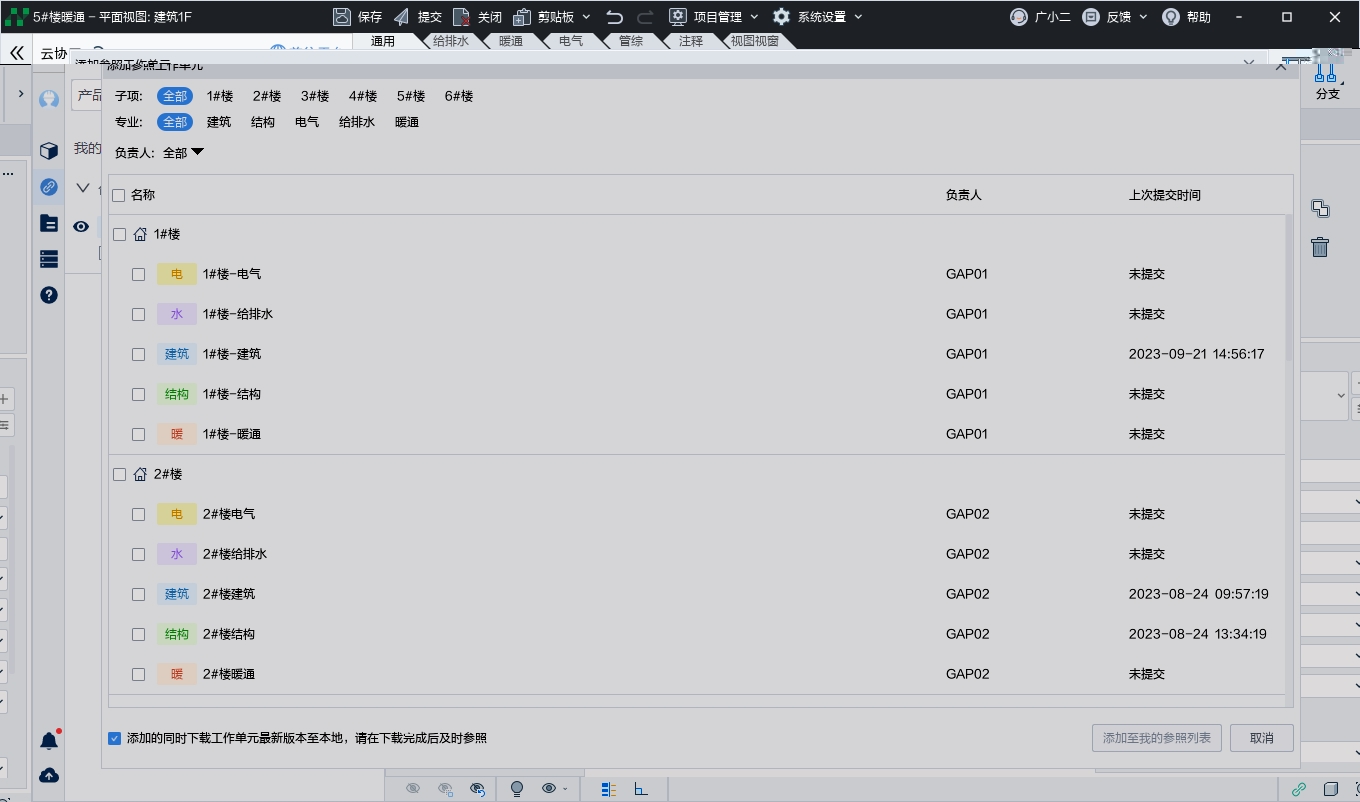Filter by 5#楼 sub-item
The height and width of the screenshot is (802, 1360).
coord(411,96)
